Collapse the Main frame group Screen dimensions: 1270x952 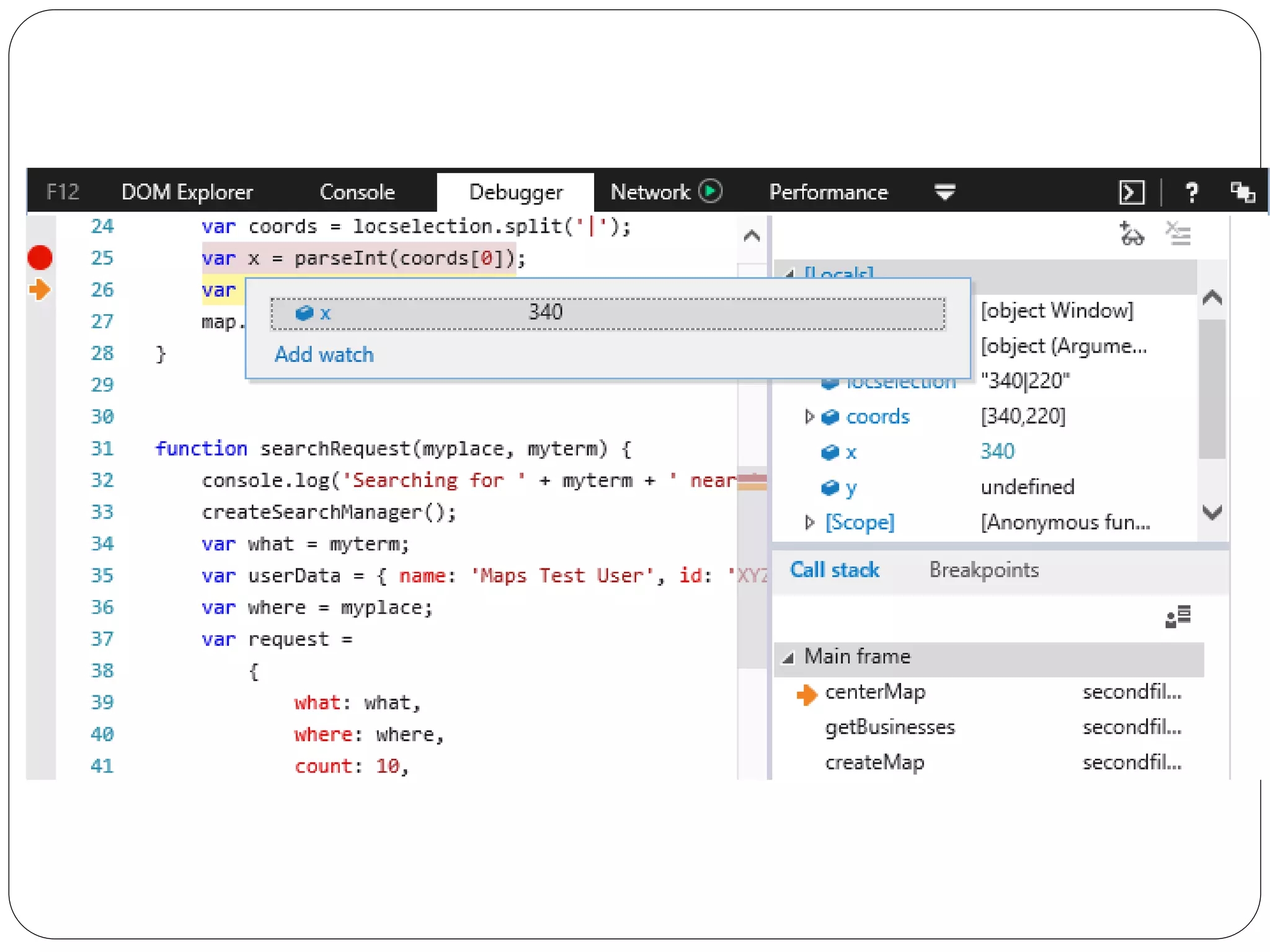(789, 658)
